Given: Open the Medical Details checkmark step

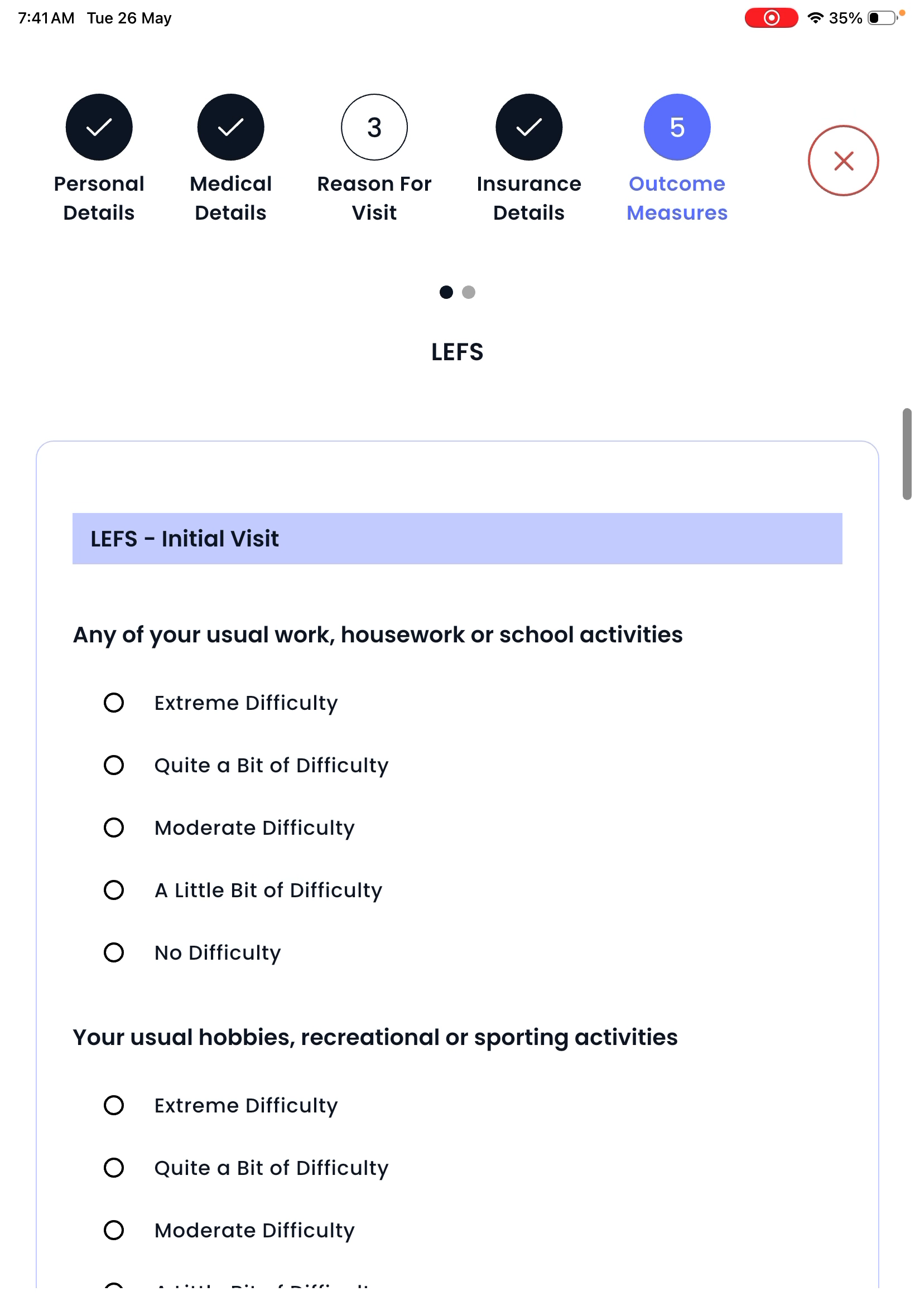Looking at the screenshot, I should coord(231,127).
